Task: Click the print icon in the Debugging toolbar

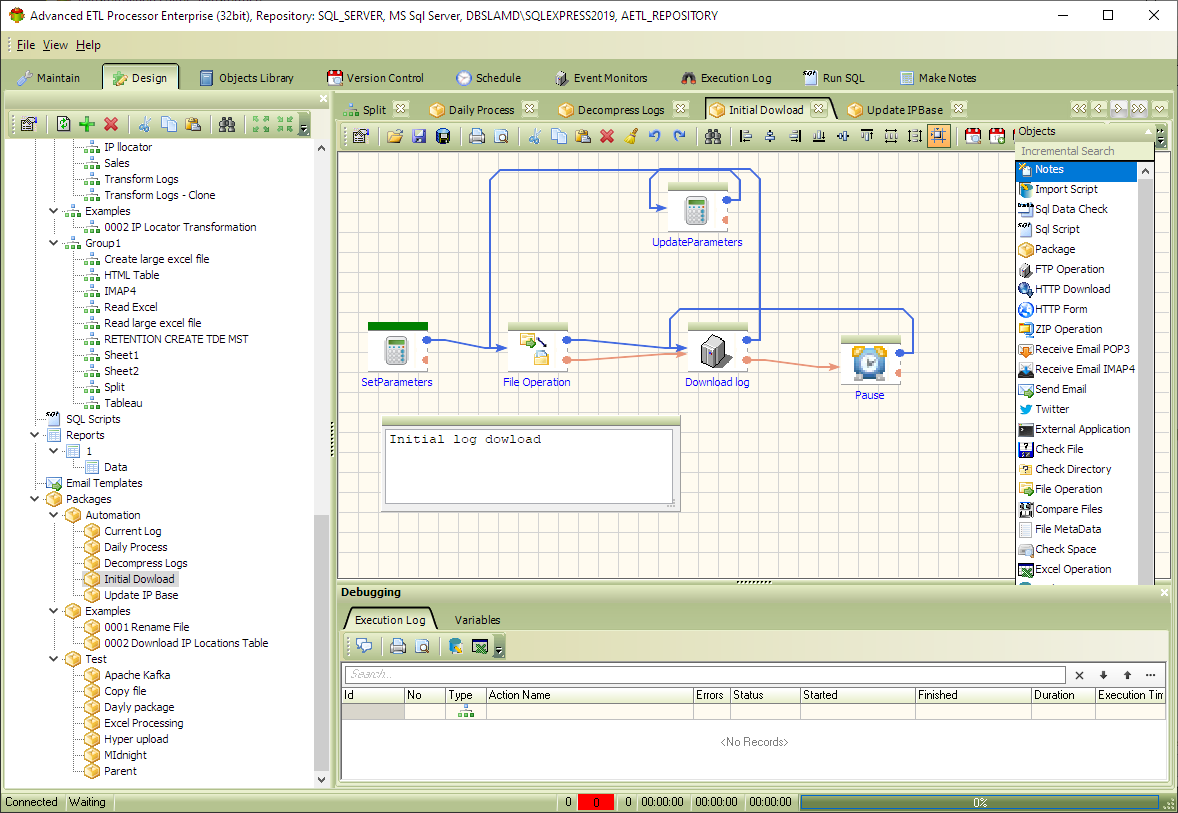Action: (x=398, y=646)
